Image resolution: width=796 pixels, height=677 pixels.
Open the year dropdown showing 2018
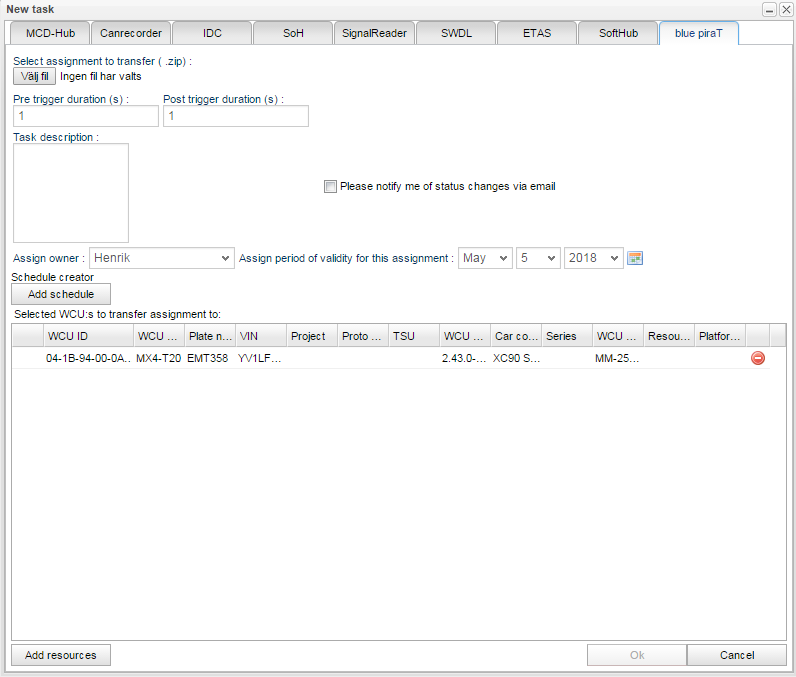593,258
